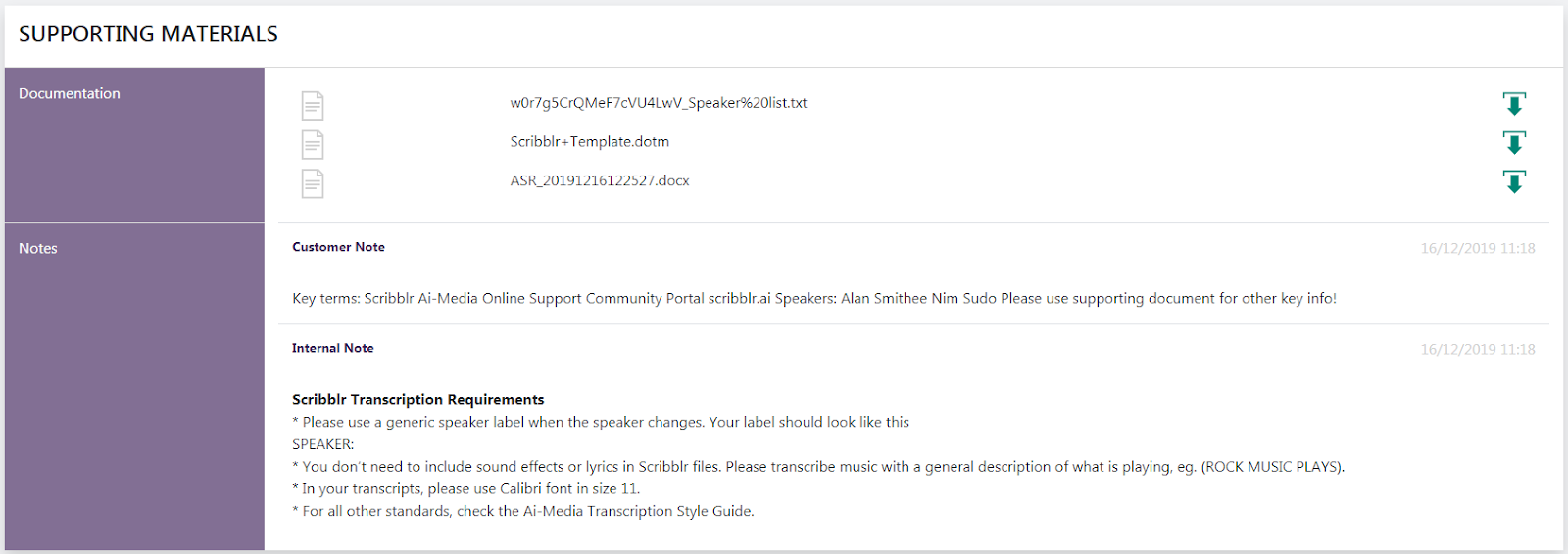
Task: Click the Customer Note timestamp 16/12/2019 11:18
Action: tap(1477, 249)
